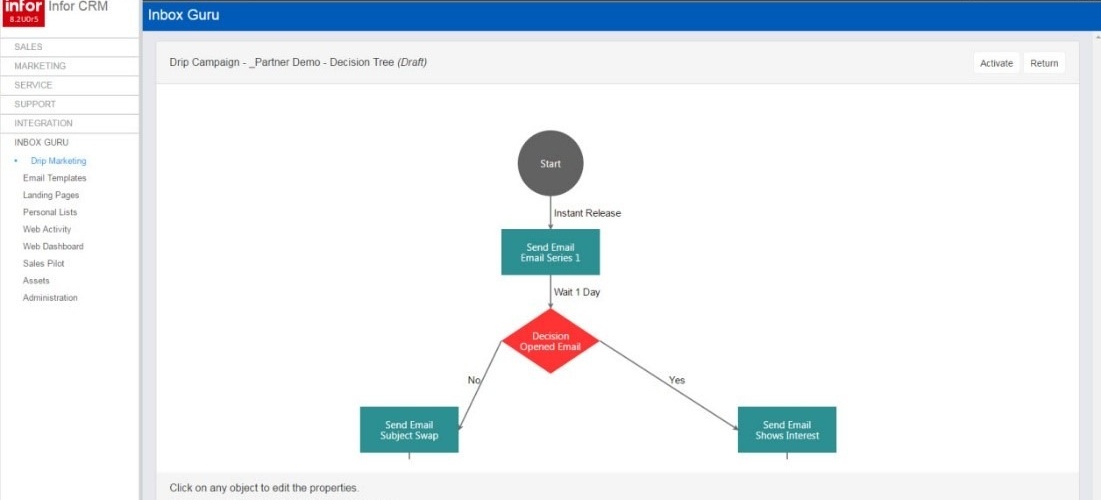Click the Inbox Guru header title

pyautogui.click(x=184, y=15)
